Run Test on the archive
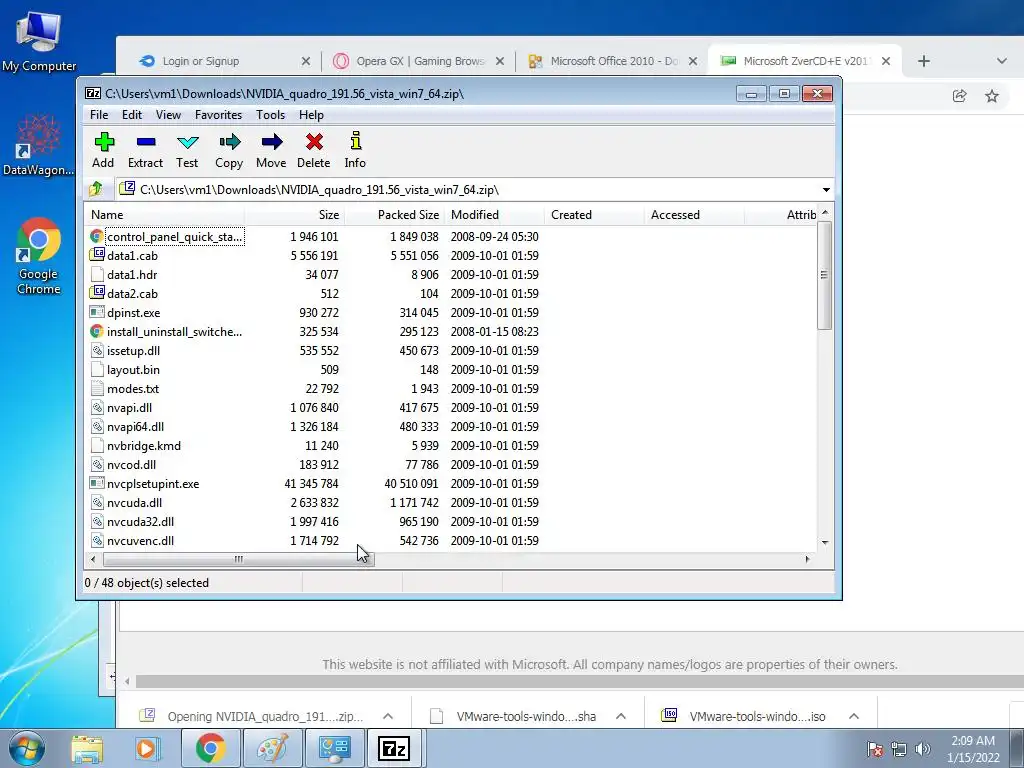 point(187,150)
